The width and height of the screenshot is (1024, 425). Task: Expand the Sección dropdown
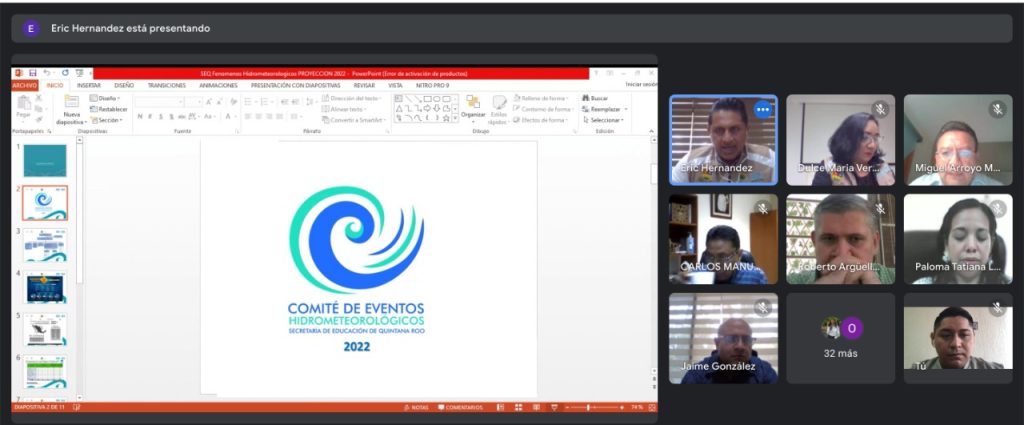coord(106,120)
